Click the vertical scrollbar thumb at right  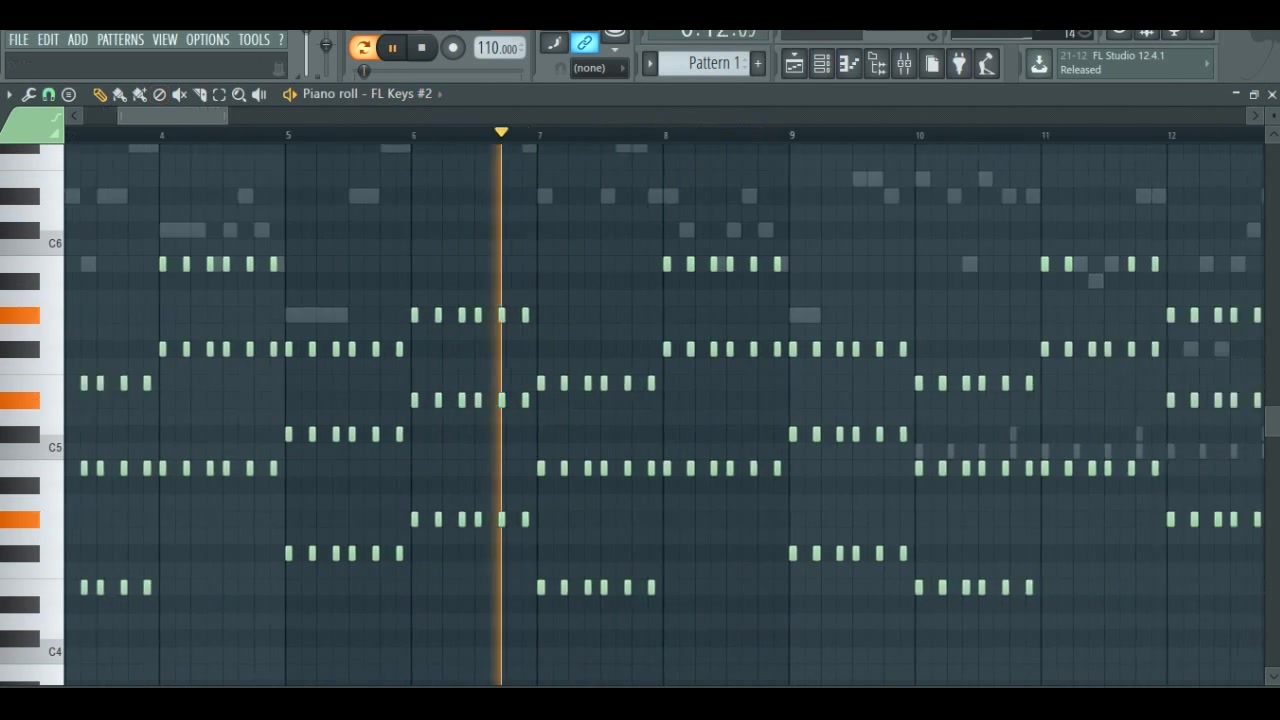pos(1271,422)
